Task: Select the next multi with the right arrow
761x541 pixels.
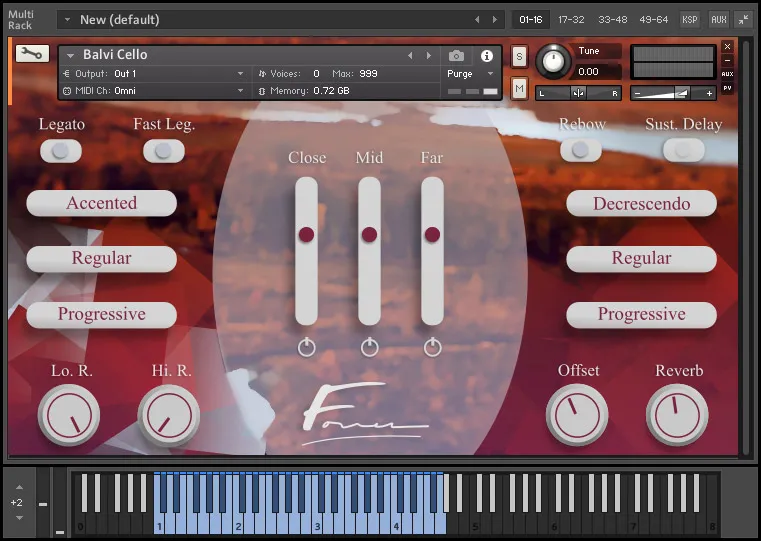Action: 495,20
